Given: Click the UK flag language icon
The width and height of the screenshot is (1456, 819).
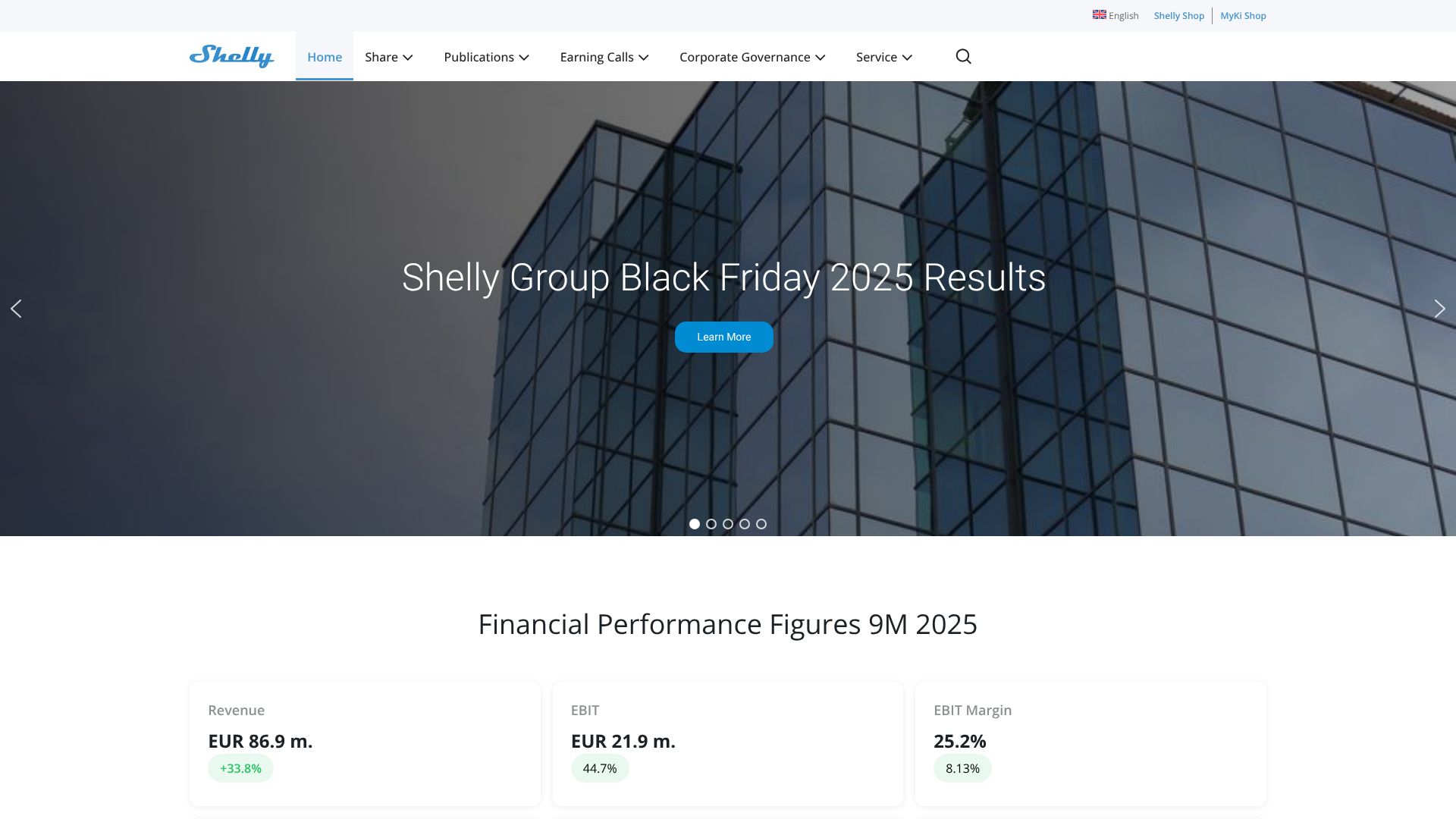Looking at the screenshot, I should pos(1099,15).
